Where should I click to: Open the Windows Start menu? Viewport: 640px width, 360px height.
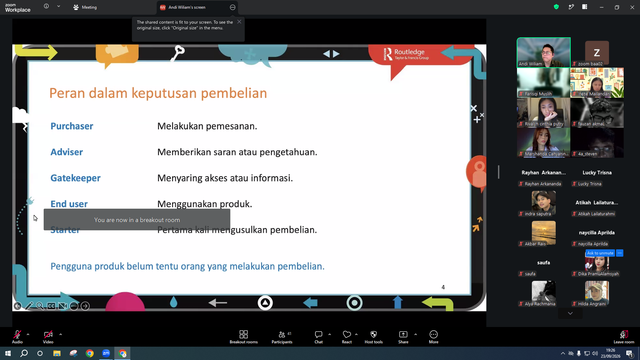coord(8,353)
